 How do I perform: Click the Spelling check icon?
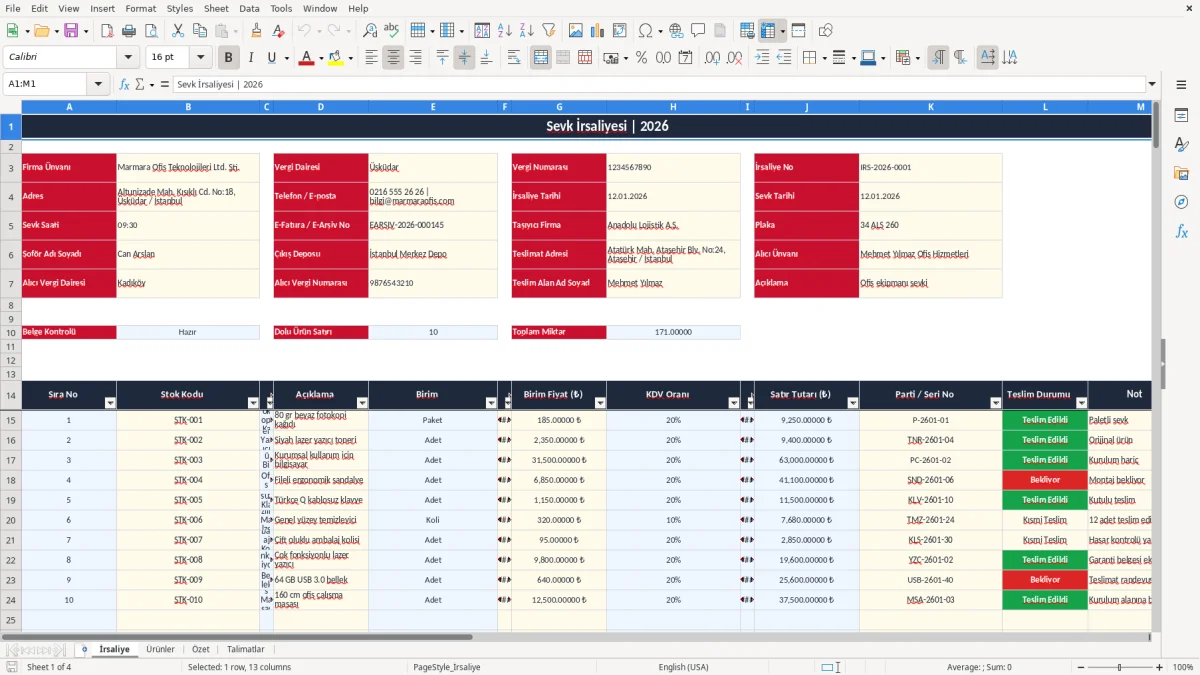pyautogui.click(x=391, y=31)
